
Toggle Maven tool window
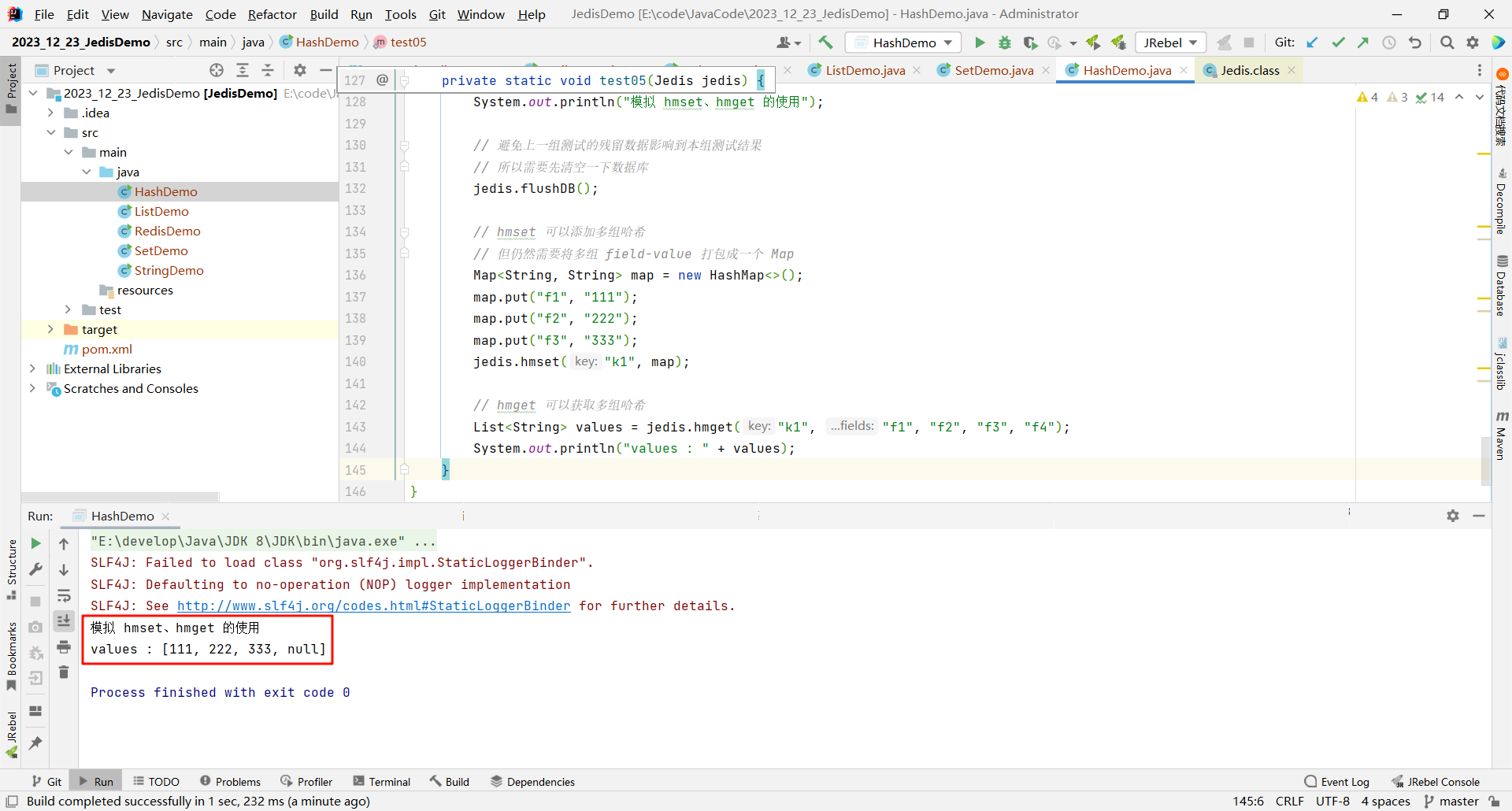click(x=1501, y=435)
